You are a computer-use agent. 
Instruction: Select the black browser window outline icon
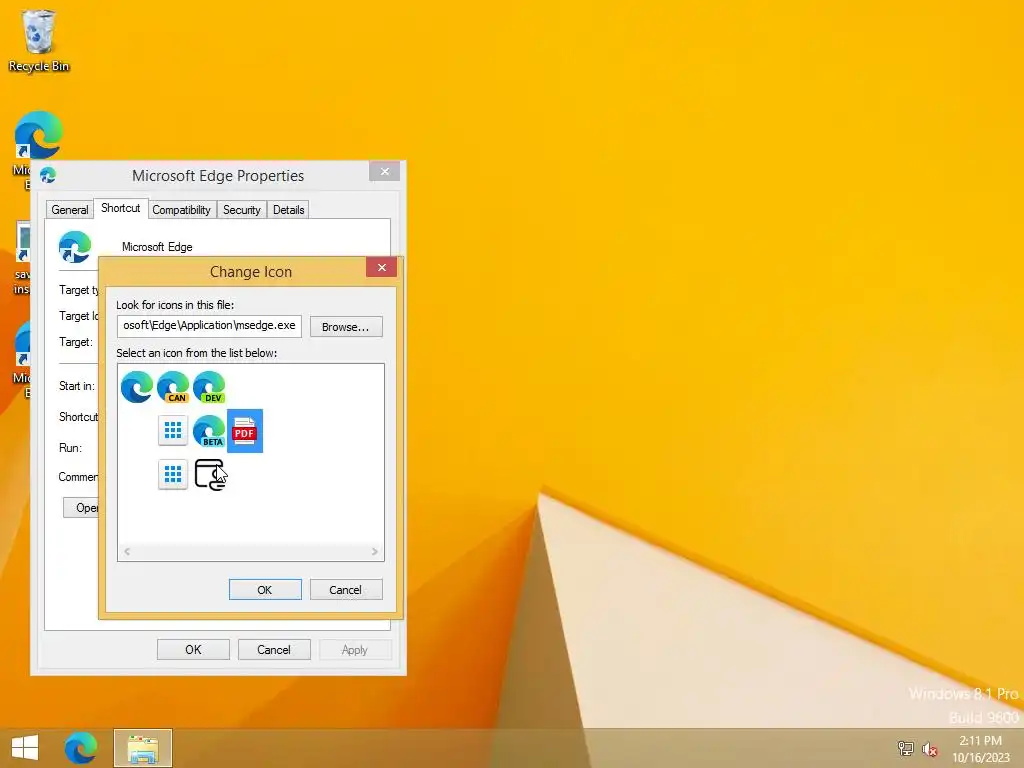(x=210, y=474)
